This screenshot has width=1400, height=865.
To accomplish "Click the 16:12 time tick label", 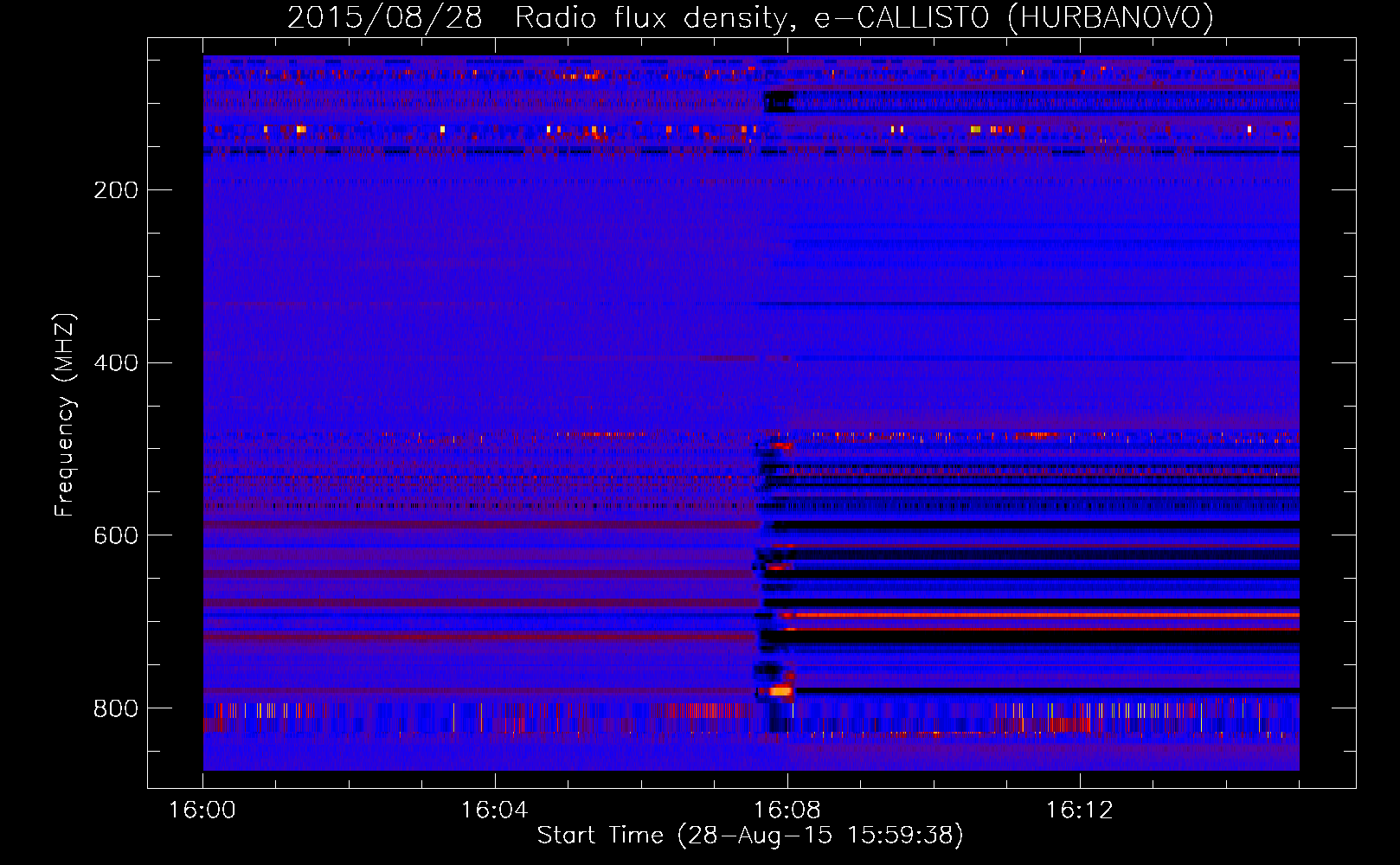I will (1079, 811).
